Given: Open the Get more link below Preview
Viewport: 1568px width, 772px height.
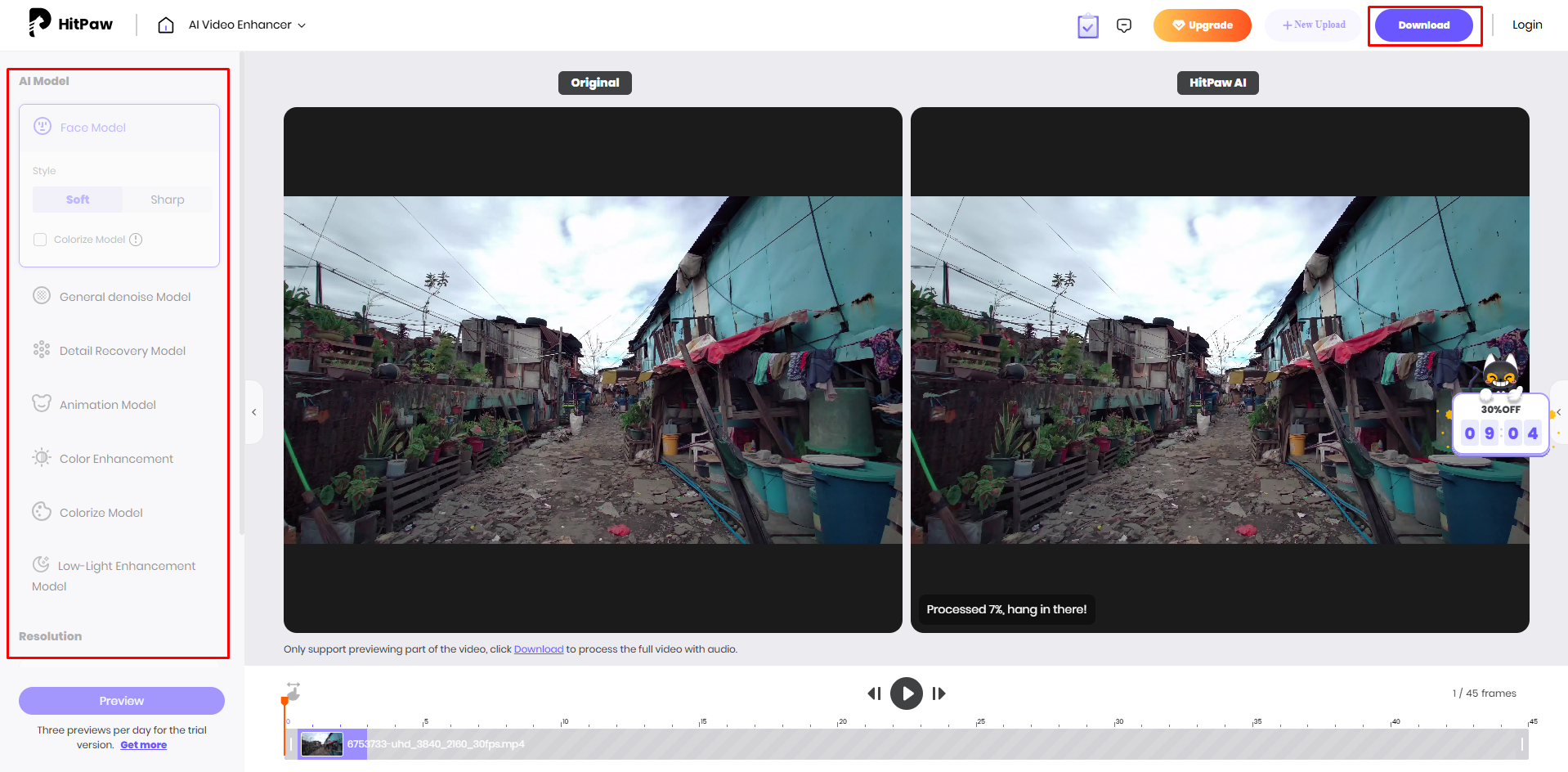Looking at the screenshot, I should (x=143, y=744).
